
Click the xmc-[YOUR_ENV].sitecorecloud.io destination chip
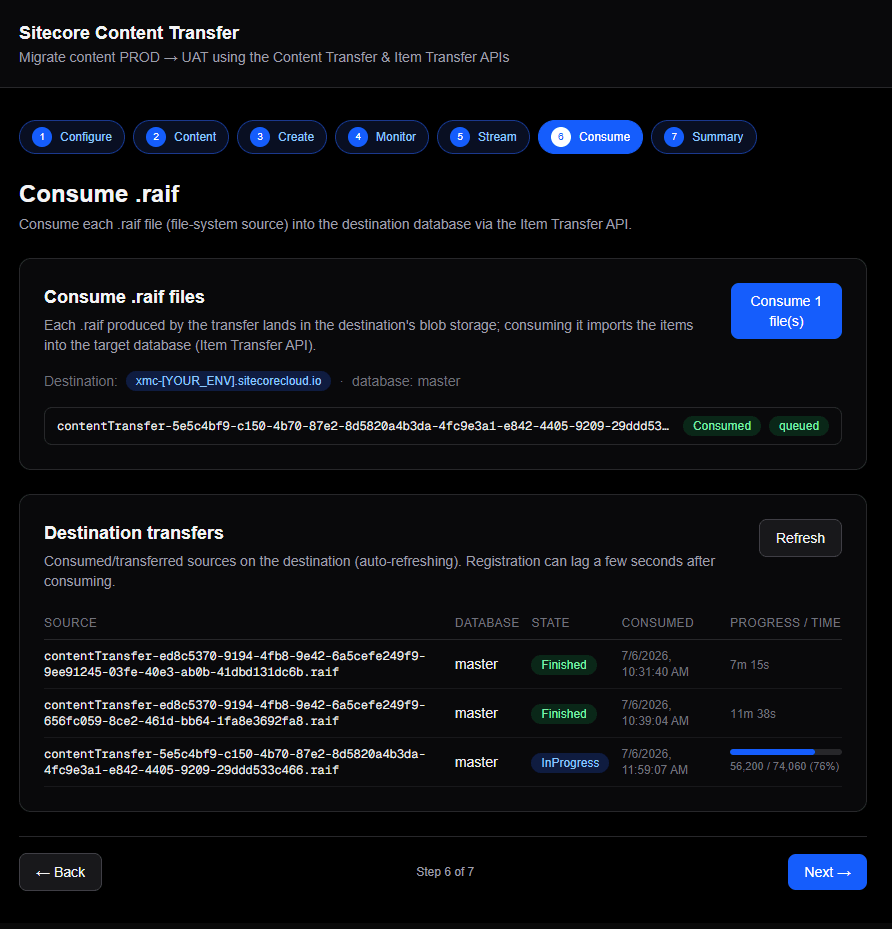tap(229, 381)
